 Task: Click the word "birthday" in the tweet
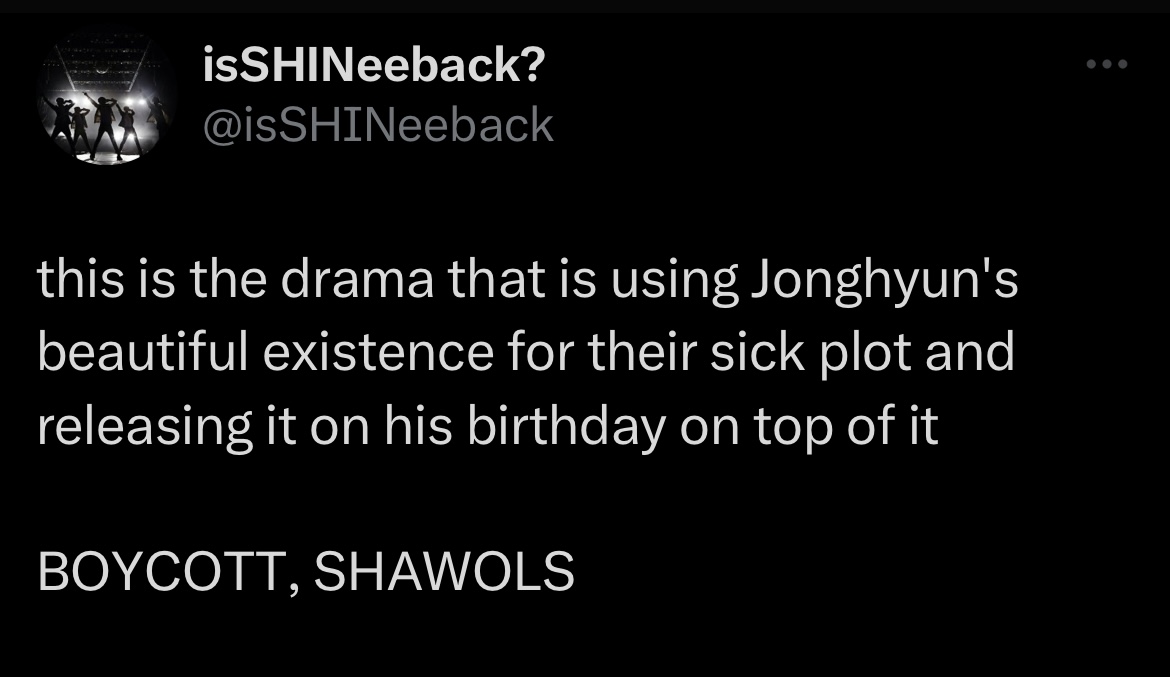click(x=566, y=426)
